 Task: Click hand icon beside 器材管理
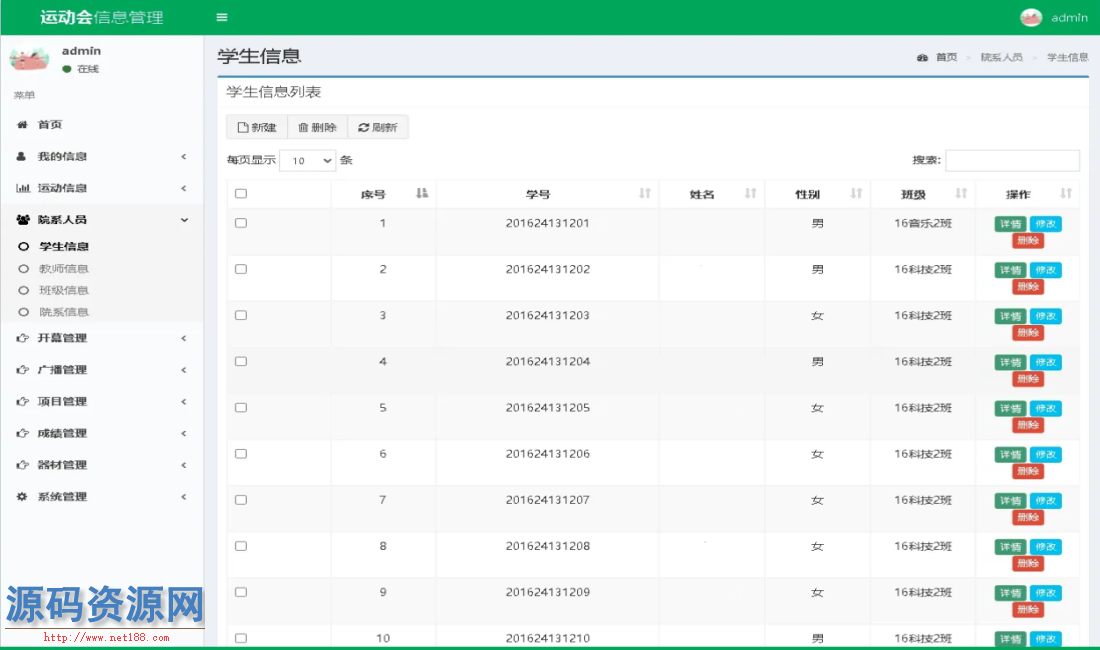point(22,465)
